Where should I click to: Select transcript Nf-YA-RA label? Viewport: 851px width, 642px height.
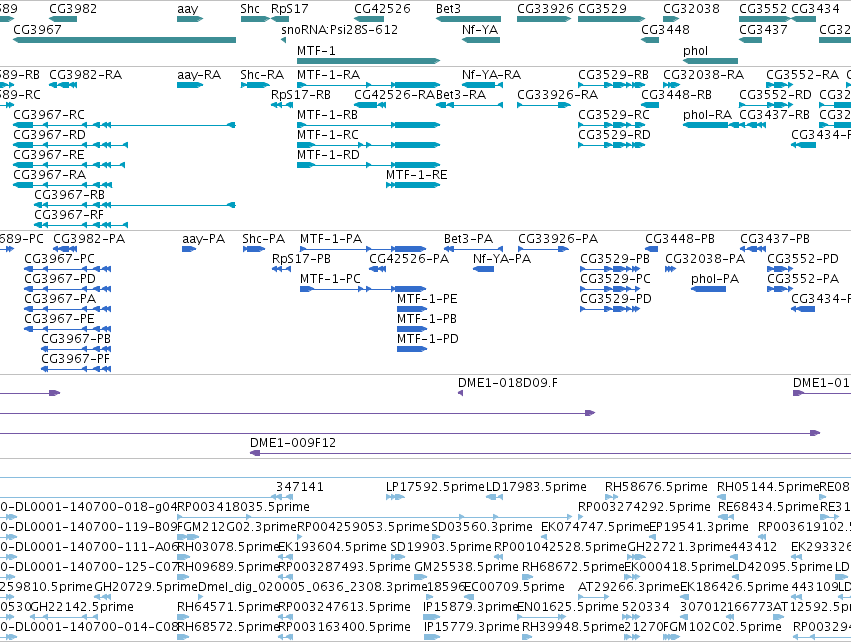point(491,74)
